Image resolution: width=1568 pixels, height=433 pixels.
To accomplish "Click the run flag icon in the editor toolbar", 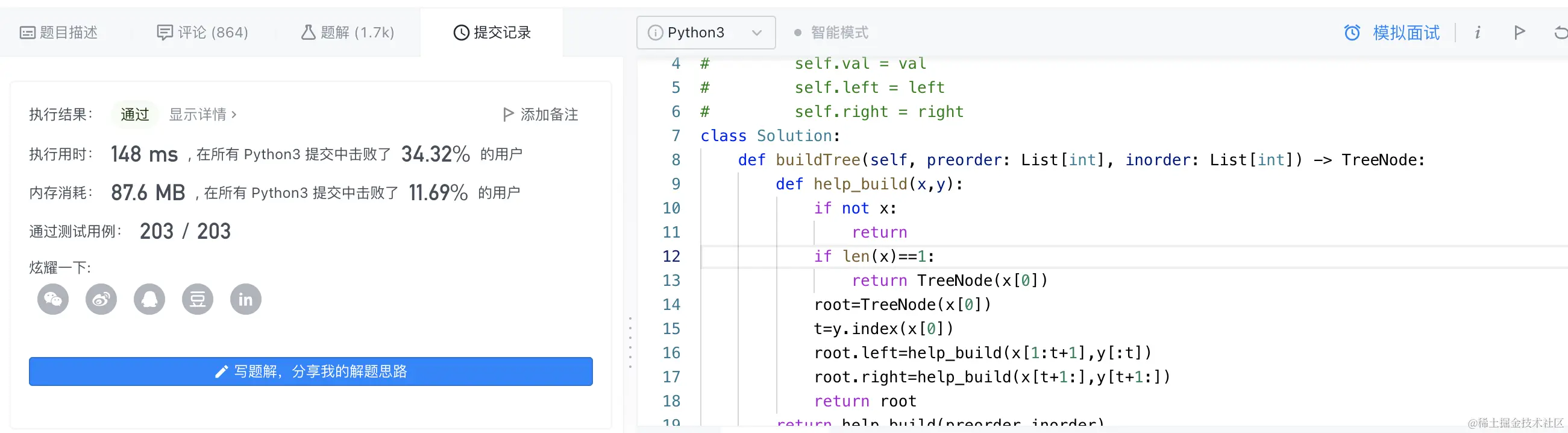I will pos(1519,33).
